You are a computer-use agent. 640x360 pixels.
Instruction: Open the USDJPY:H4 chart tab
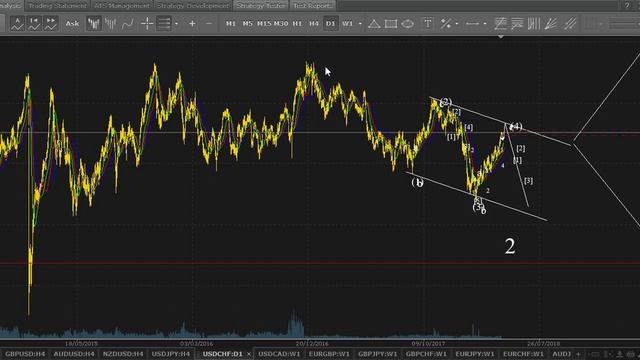point(171,354)
